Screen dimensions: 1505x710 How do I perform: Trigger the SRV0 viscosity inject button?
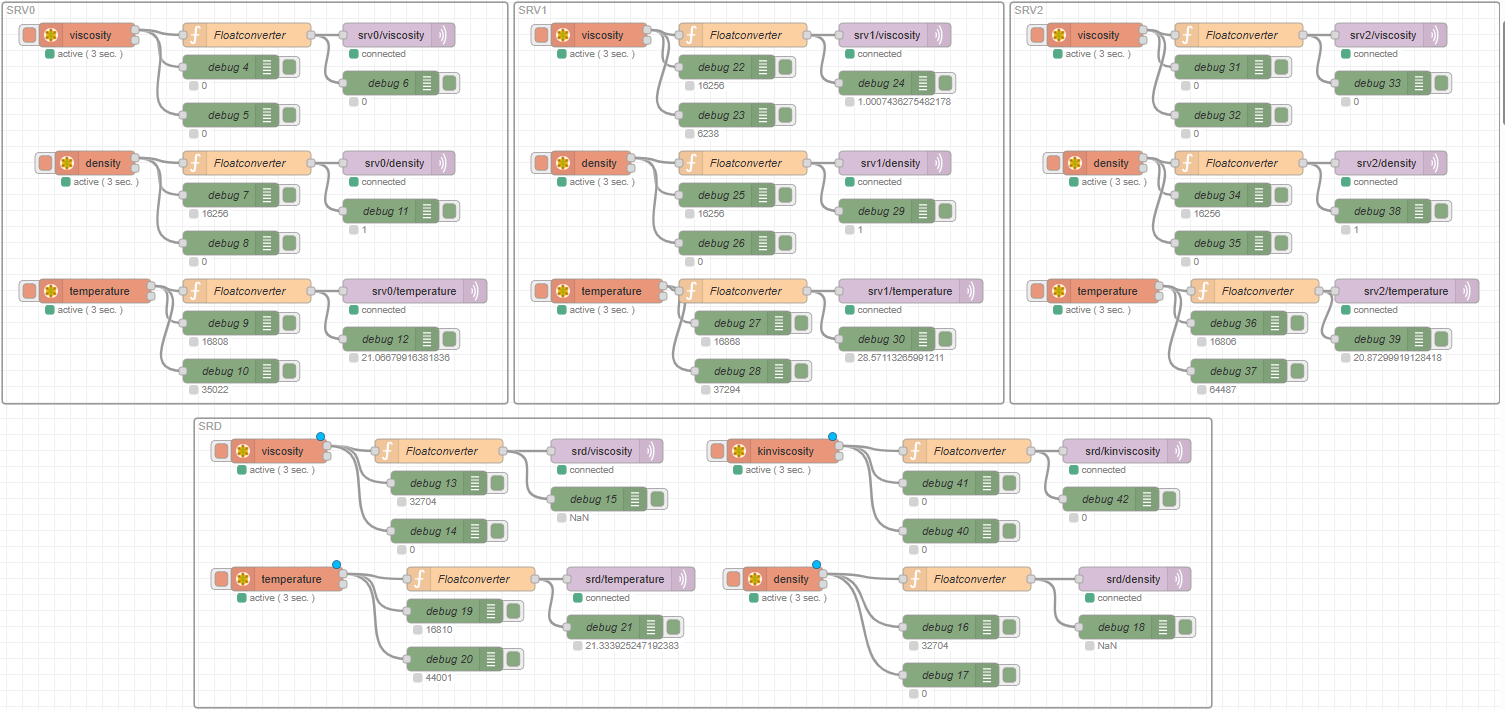point(29,35)
